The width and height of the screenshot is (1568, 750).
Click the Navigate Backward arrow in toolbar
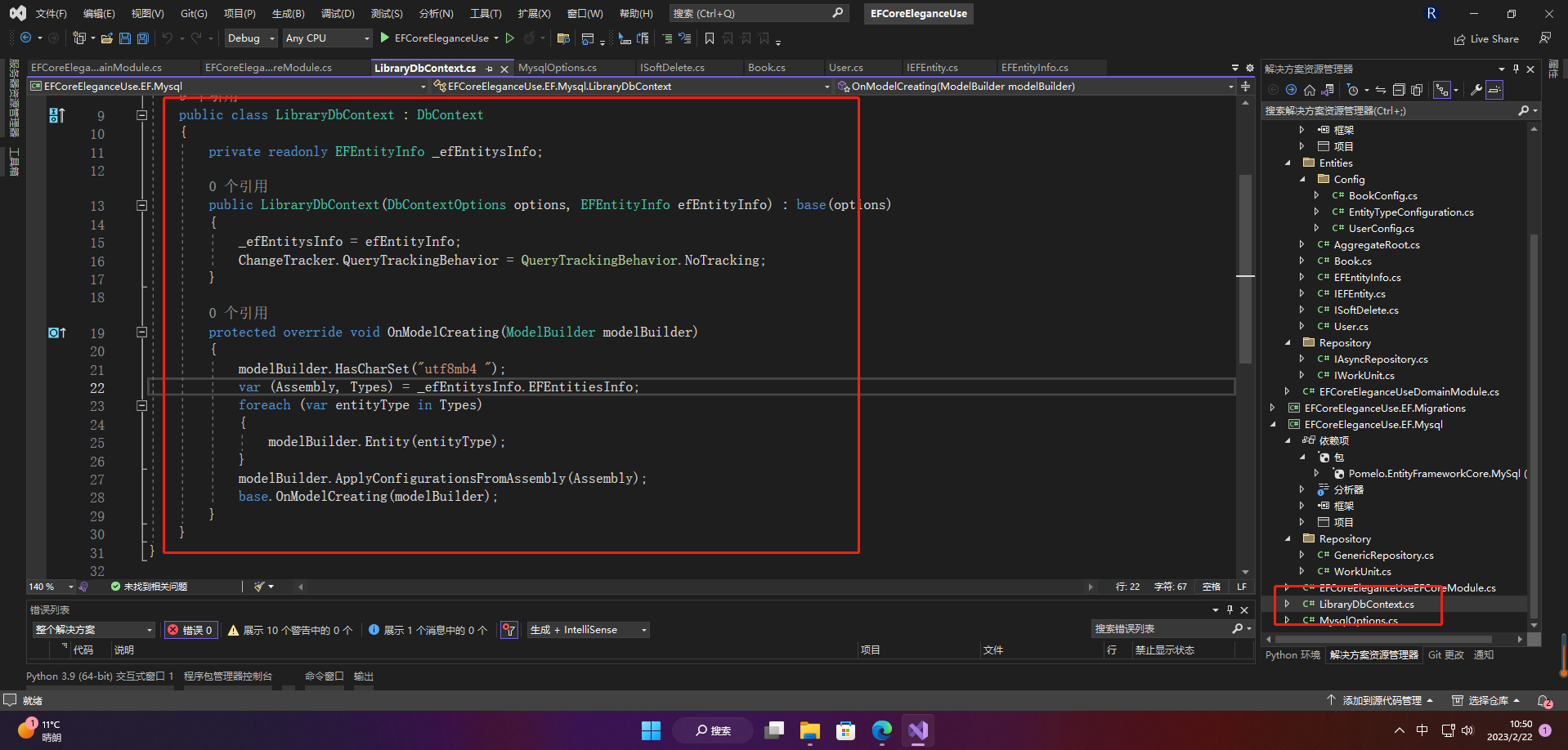25,38
